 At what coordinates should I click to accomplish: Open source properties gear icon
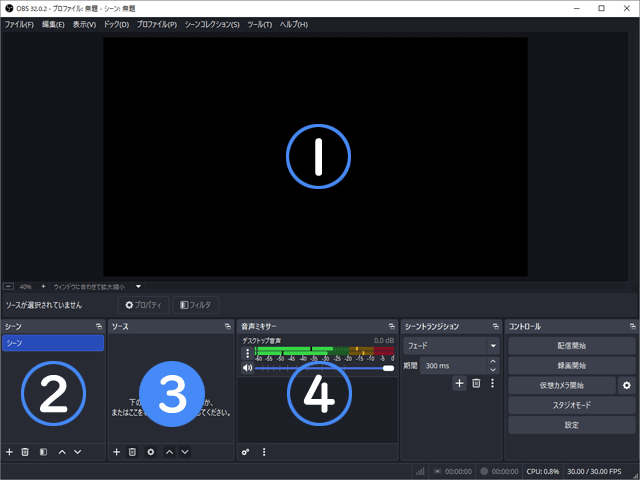(150, 452)
